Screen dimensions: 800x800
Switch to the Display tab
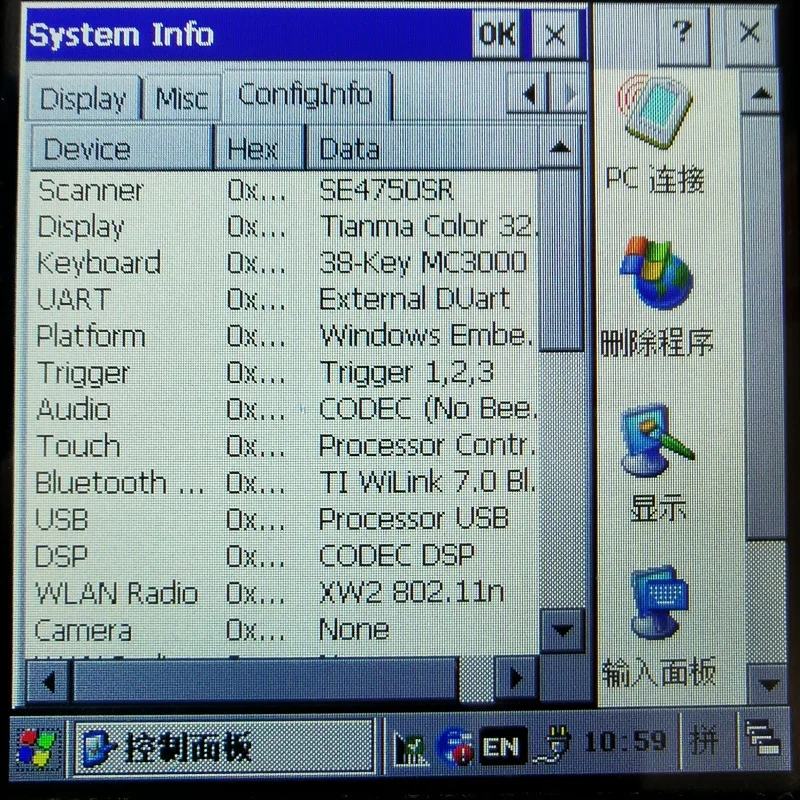[x=83, y=99]
